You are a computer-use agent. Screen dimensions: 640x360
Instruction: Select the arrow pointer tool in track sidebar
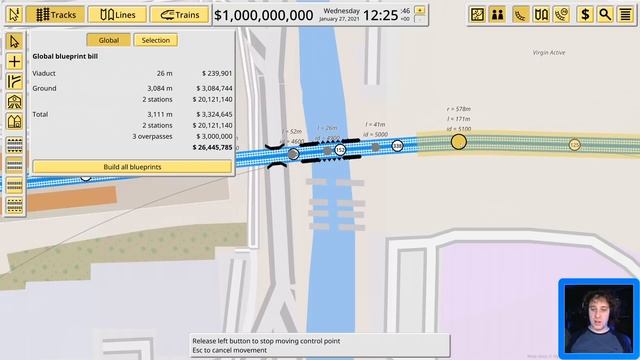(14, 42)
